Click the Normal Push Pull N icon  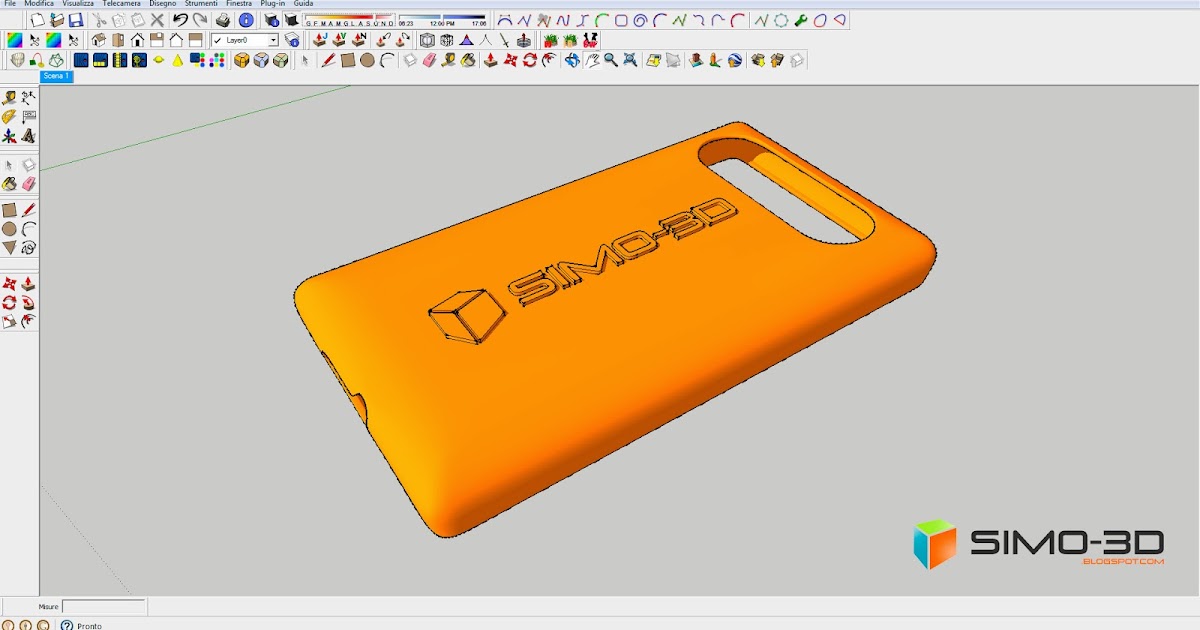click(x=359, y=40)
